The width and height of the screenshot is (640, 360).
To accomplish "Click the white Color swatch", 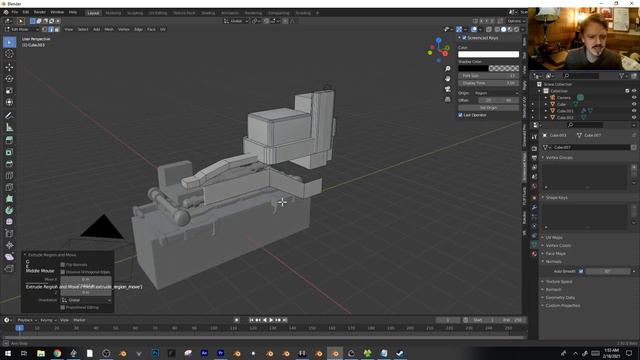I will (x=489, y=54).
